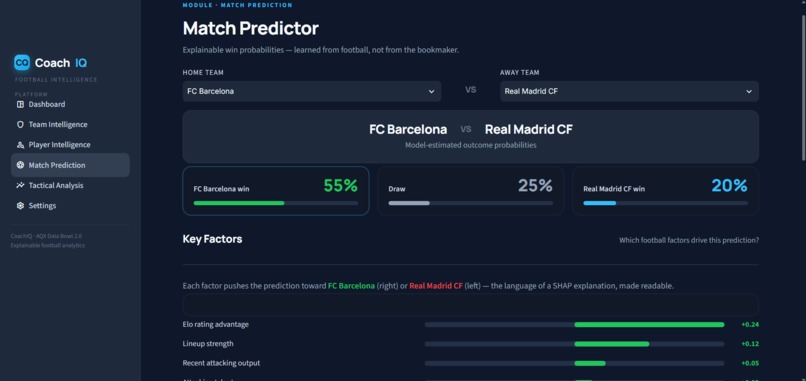Click the CoachIQ logo icon
This screenshot has width=806, height=381.
click(x=22, y=63)
